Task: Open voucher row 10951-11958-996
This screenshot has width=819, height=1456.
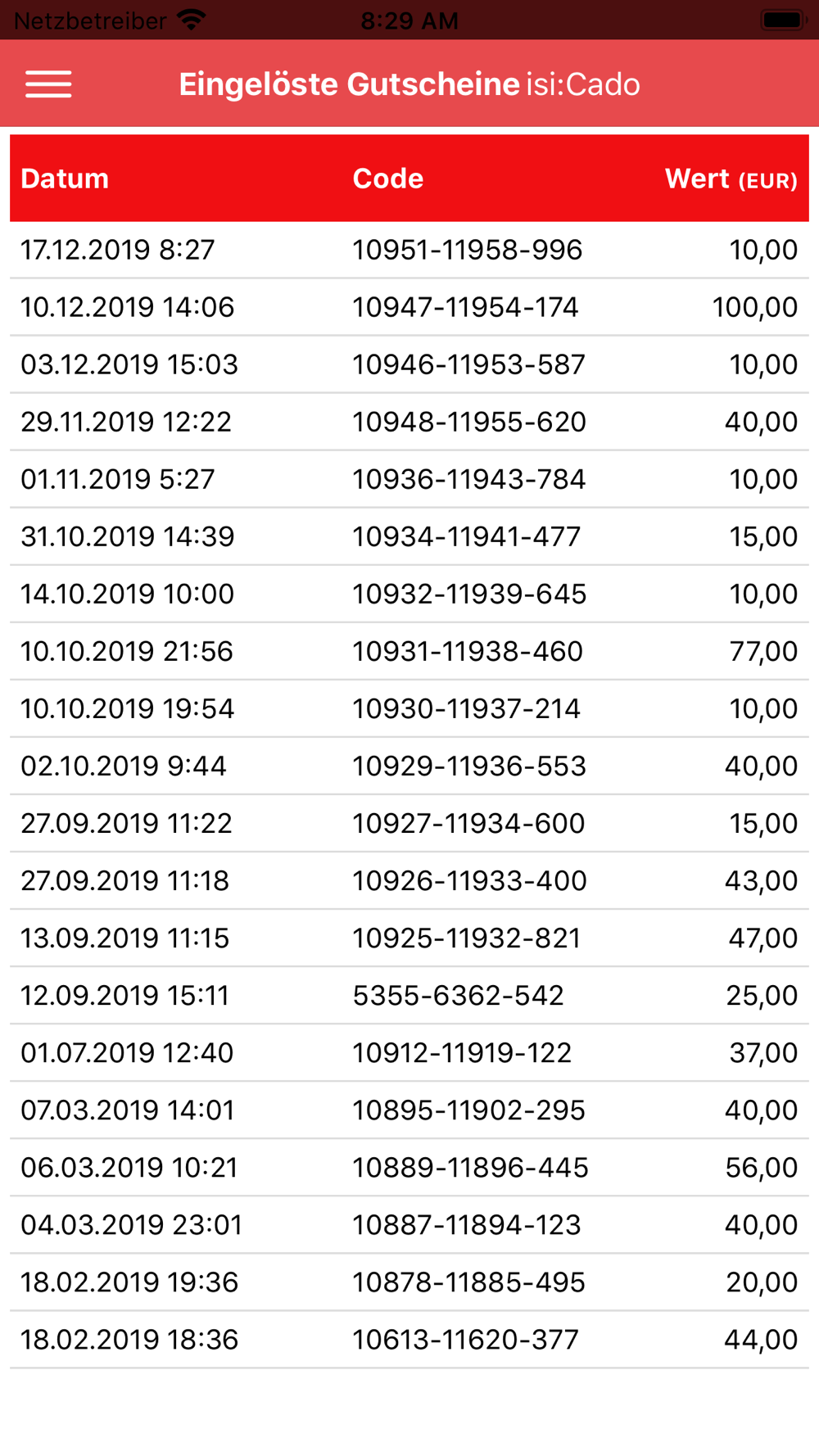Action: tap(409, 250)
